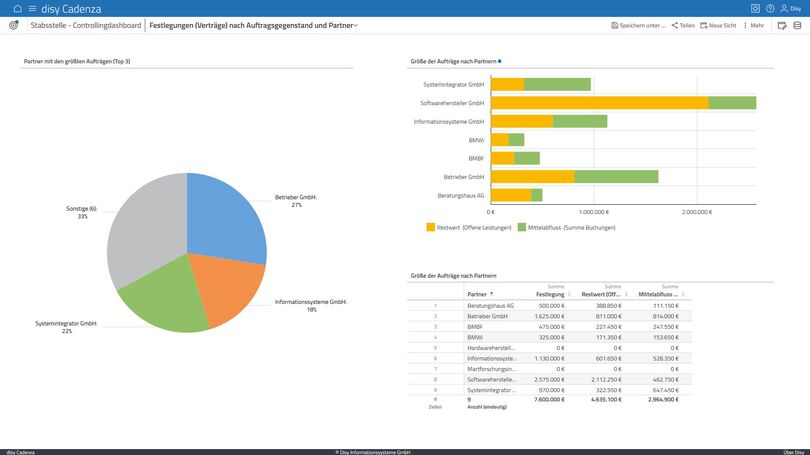Image resolution: width=810 pixels, height=455 pixels.
Task: Open the help question mark icon
Action: 770,8
